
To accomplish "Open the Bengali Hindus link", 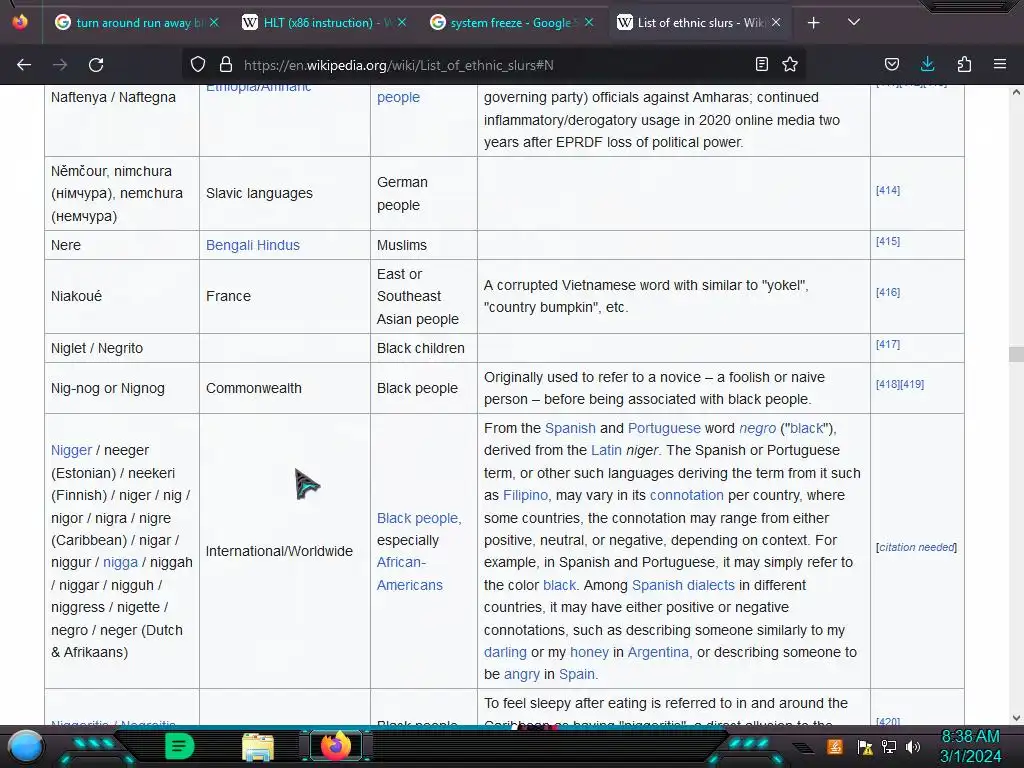I will [253, 245].
